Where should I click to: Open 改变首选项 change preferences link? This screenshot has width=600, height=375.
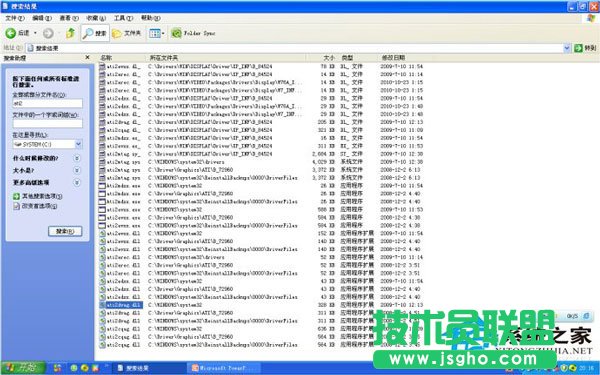pyautogui.click(x=39, y=206)
